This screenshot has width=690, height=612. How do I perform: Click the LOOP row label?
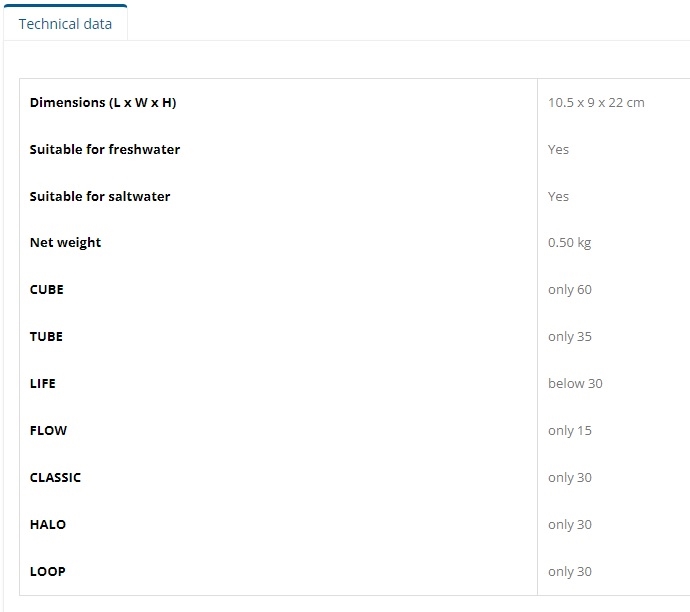point(48,572)
